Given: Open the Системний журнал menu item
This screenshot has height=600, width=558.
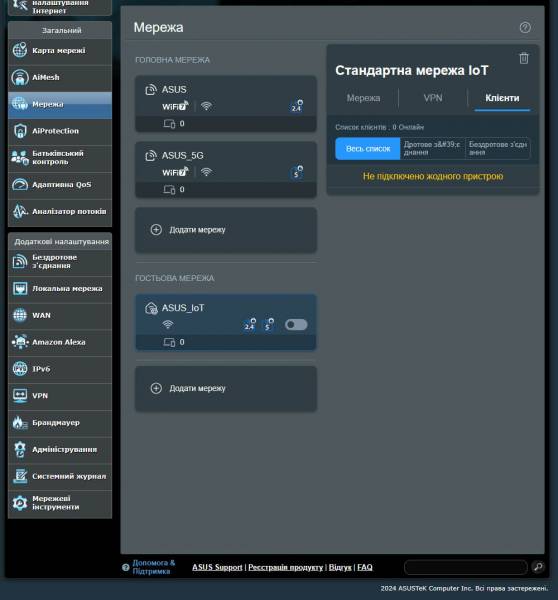Looking at the screenshot, I should pos(60,476).
